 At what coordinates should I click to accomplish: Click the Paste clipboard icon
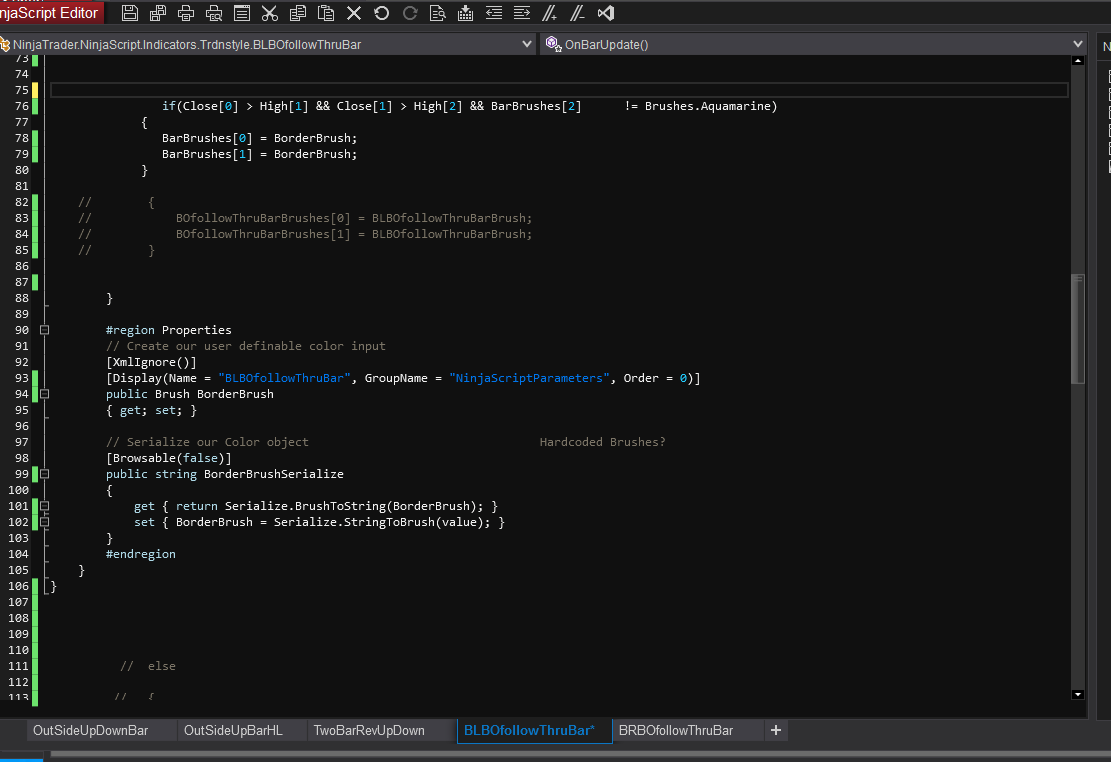(x=325, y=13)
